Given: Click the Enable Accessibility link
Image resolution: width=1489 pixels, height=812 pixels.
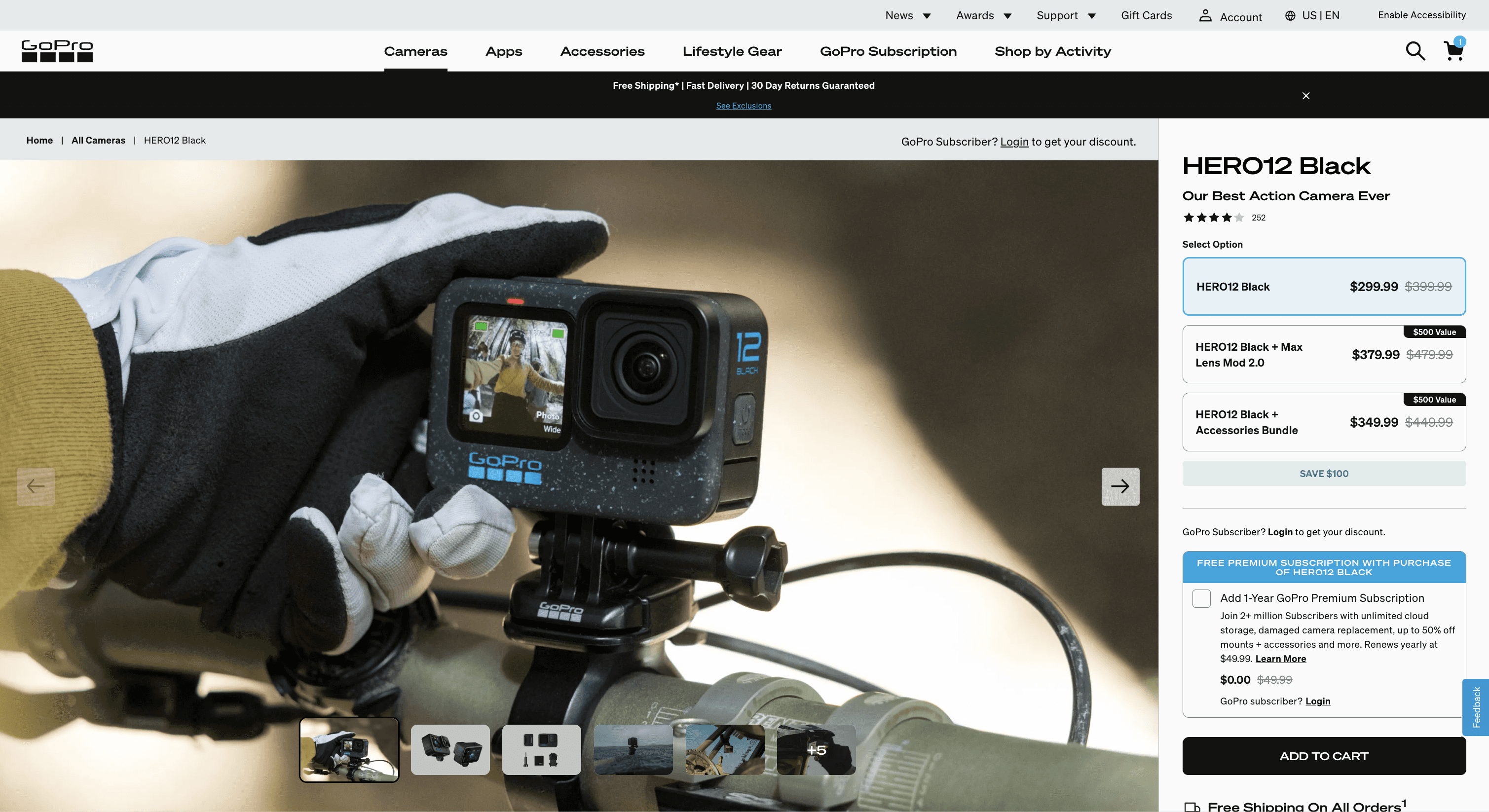Looking at the screenshot, I should click(1421, 15).
